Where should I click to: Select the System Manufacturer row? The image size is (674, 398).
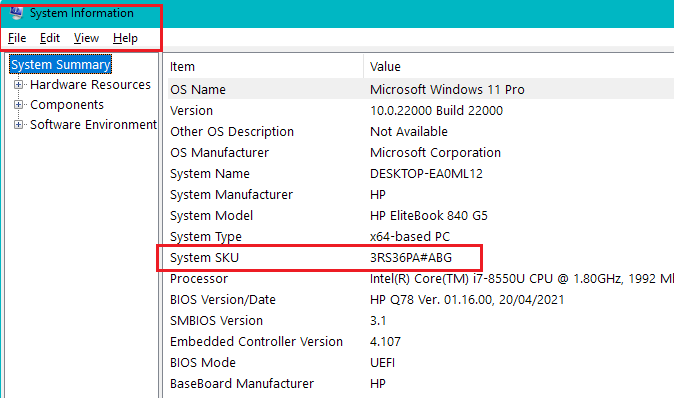[x=421, y=195]
